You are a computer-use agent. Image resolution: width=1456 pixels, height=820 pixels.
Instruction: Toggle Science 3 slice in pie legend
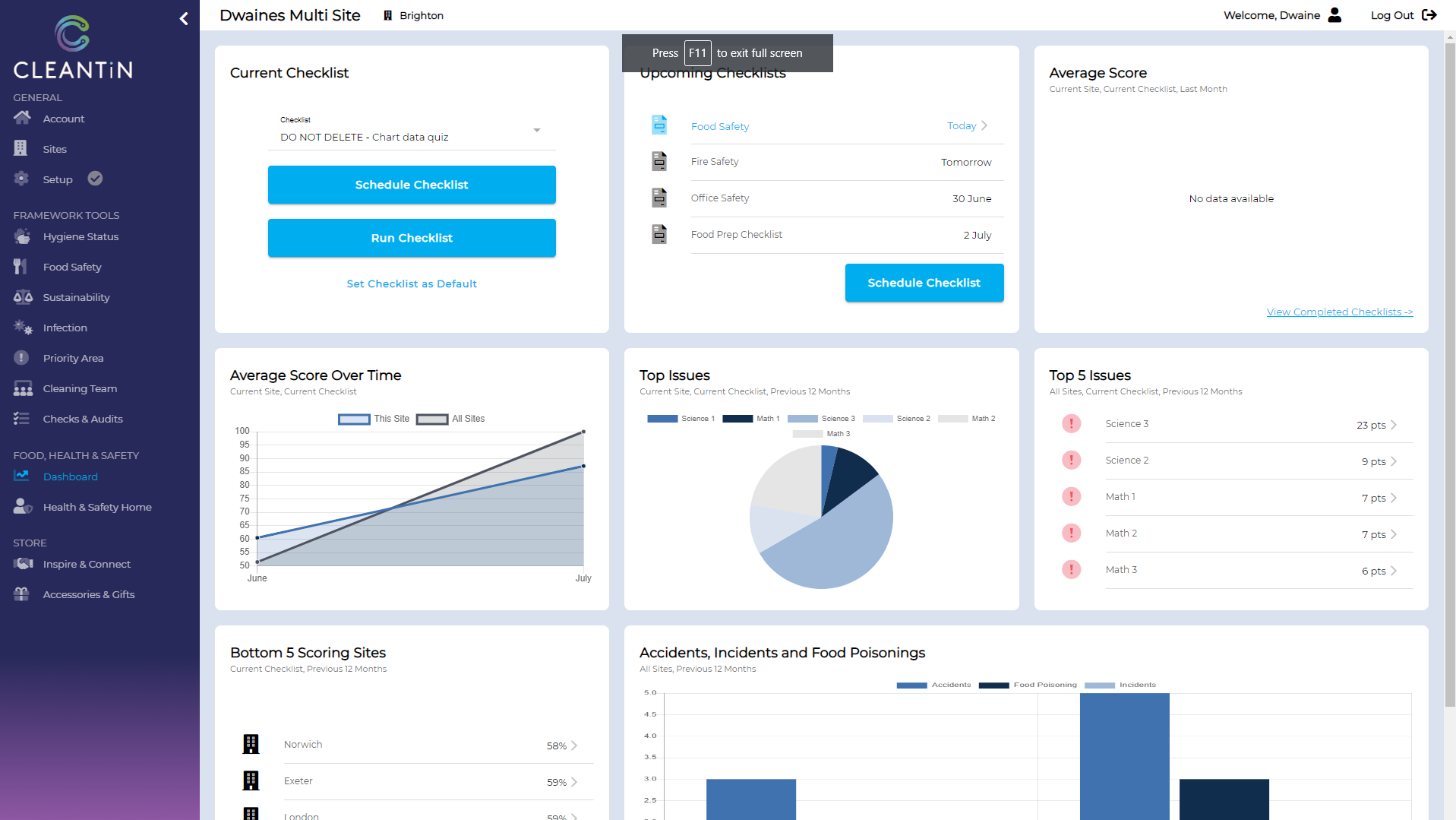point(821,419)
